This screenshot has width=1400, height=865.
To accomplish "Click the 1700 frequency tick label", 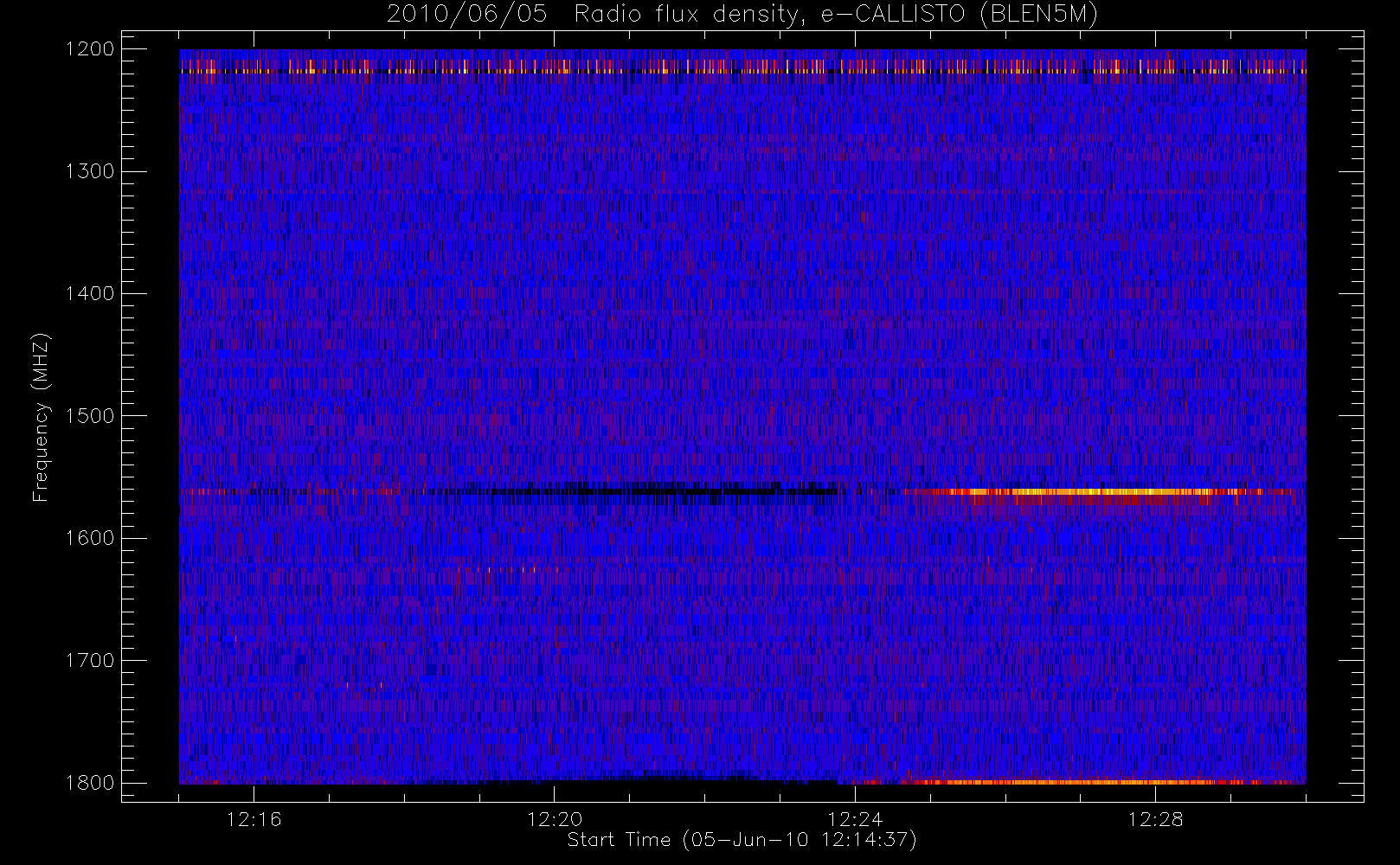I will [x=90, y=660].
